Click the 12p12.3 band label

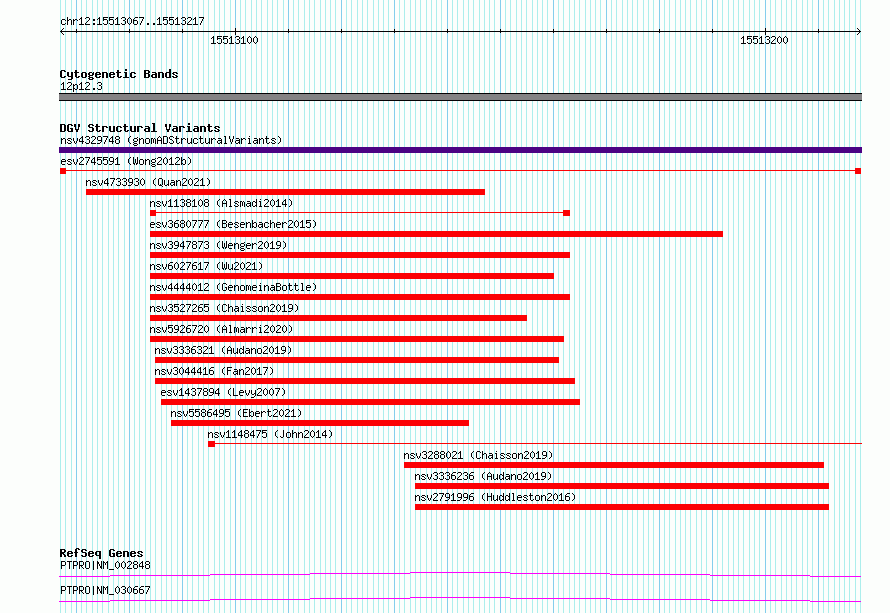tap(81, 86)
